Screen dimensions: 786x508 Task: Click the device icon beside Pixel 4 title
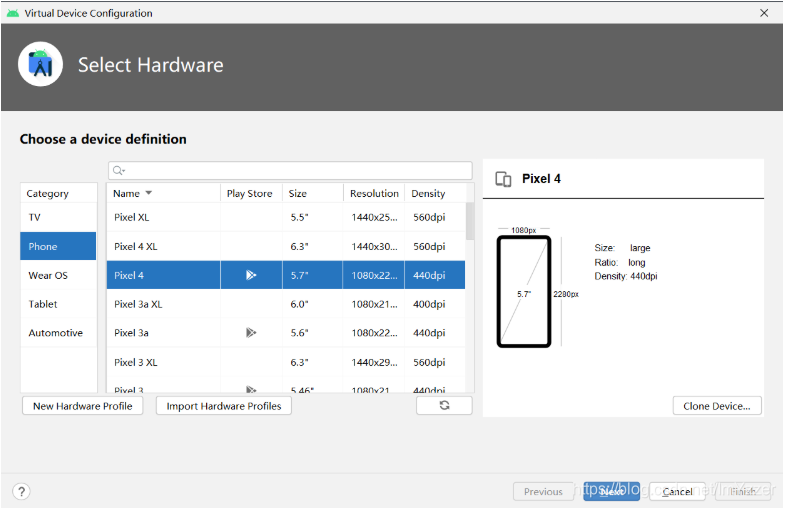[503, 179]
